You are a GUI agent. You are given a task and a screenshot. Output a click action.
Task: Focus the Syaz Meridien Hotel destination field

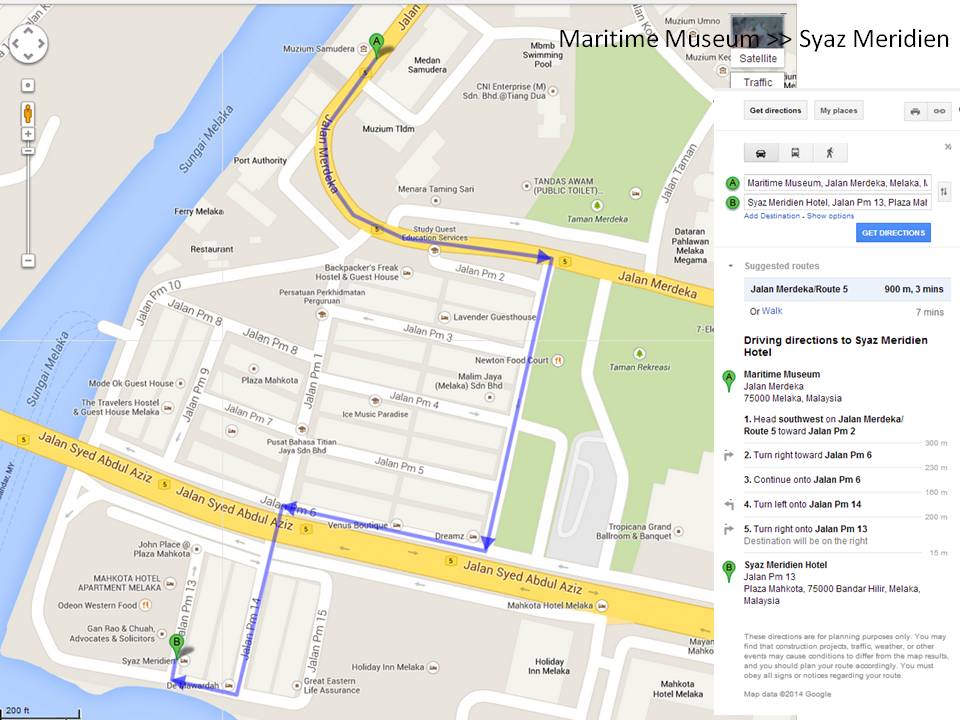838,203
